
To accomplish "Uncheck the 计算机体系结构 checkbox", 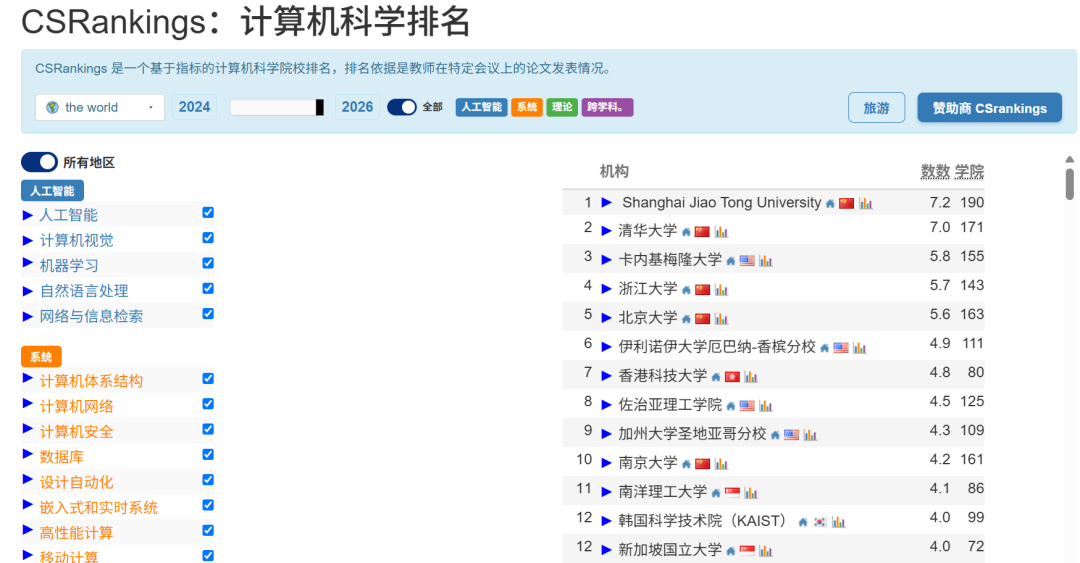I will [x=208, y=378].
